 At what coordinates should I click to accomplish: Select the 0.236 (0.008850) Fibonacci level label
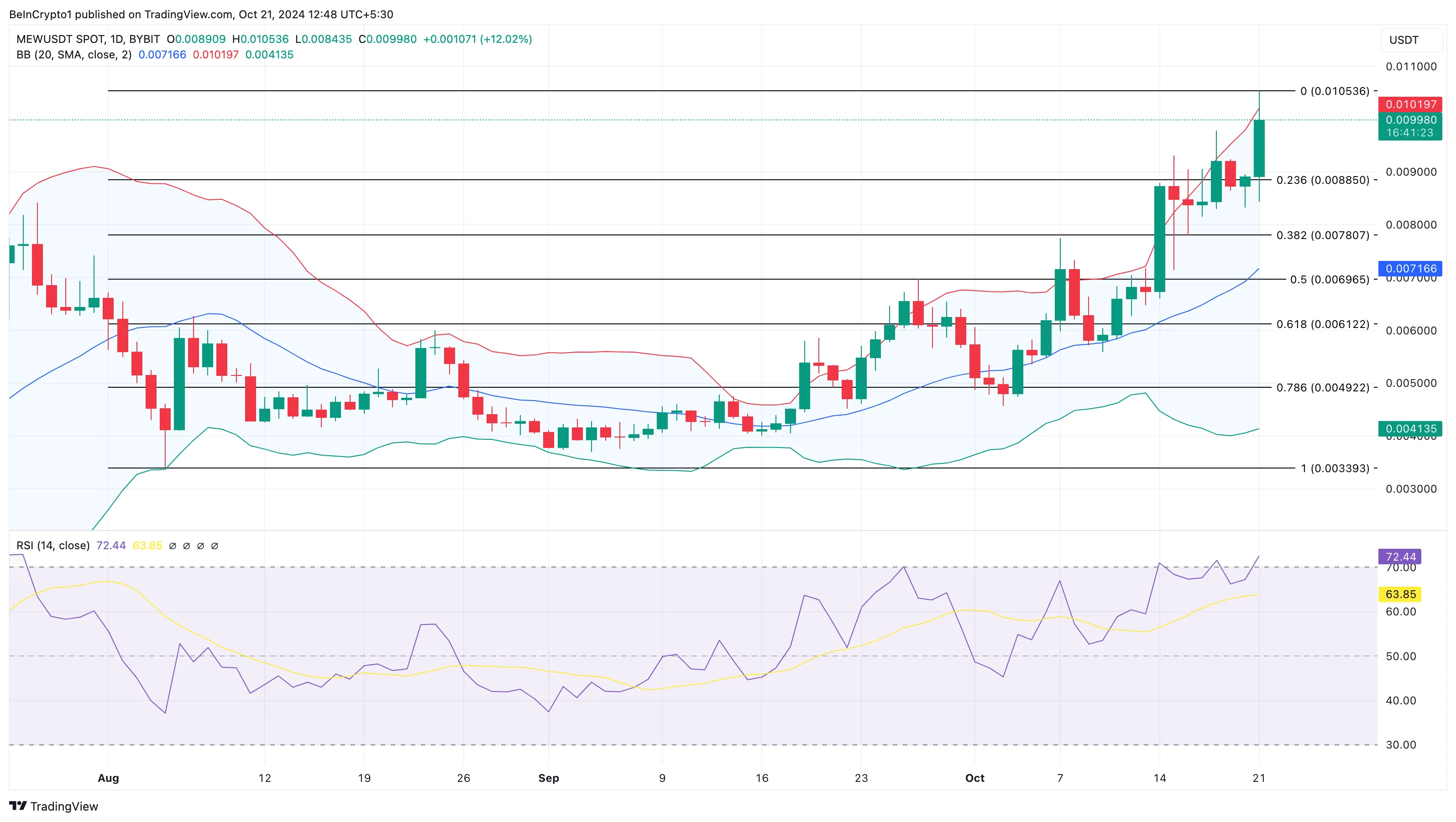[x=1323, y=180]
